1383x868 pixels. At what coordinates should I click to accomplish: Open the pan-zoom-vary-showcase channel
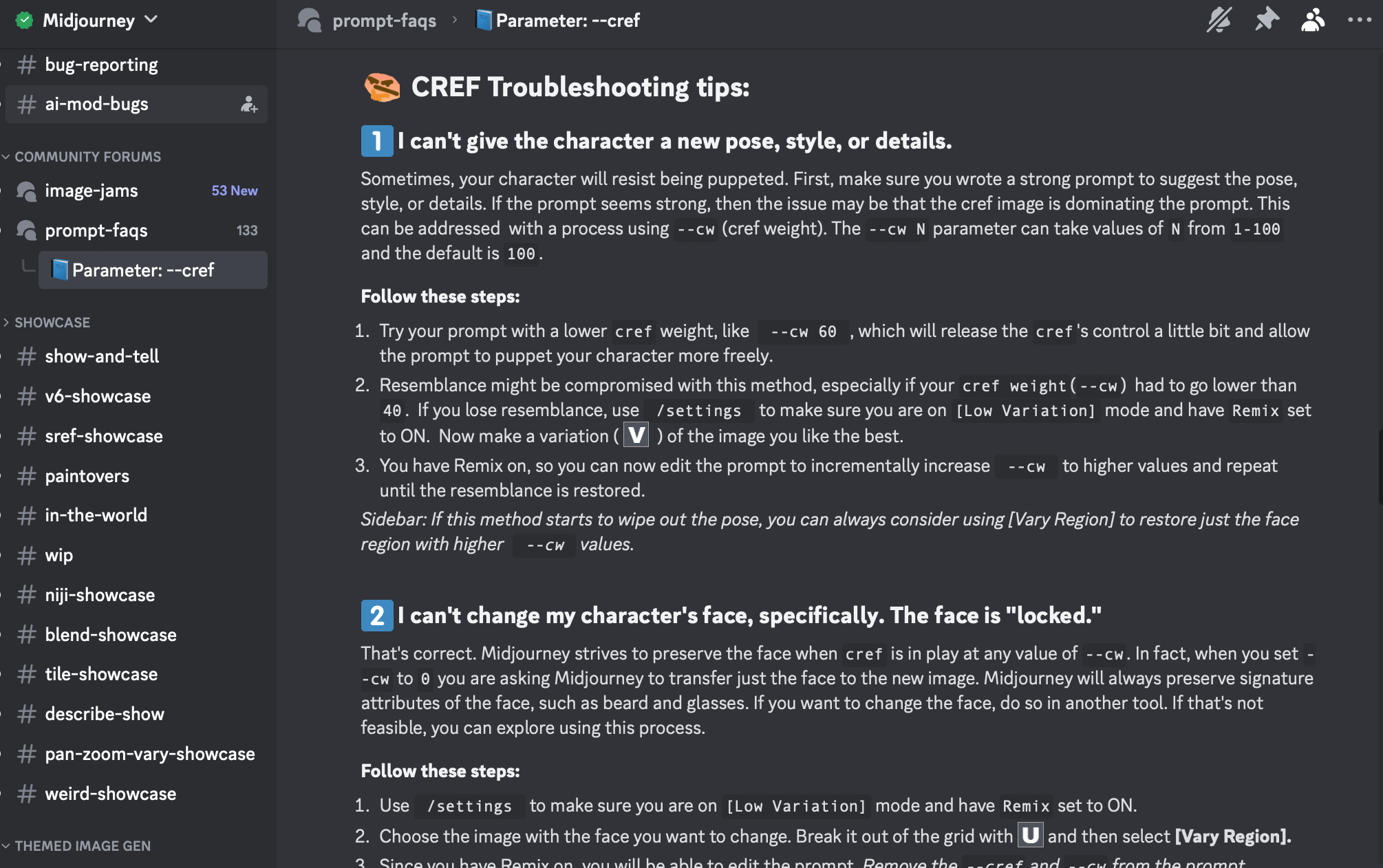pos(136,754)
